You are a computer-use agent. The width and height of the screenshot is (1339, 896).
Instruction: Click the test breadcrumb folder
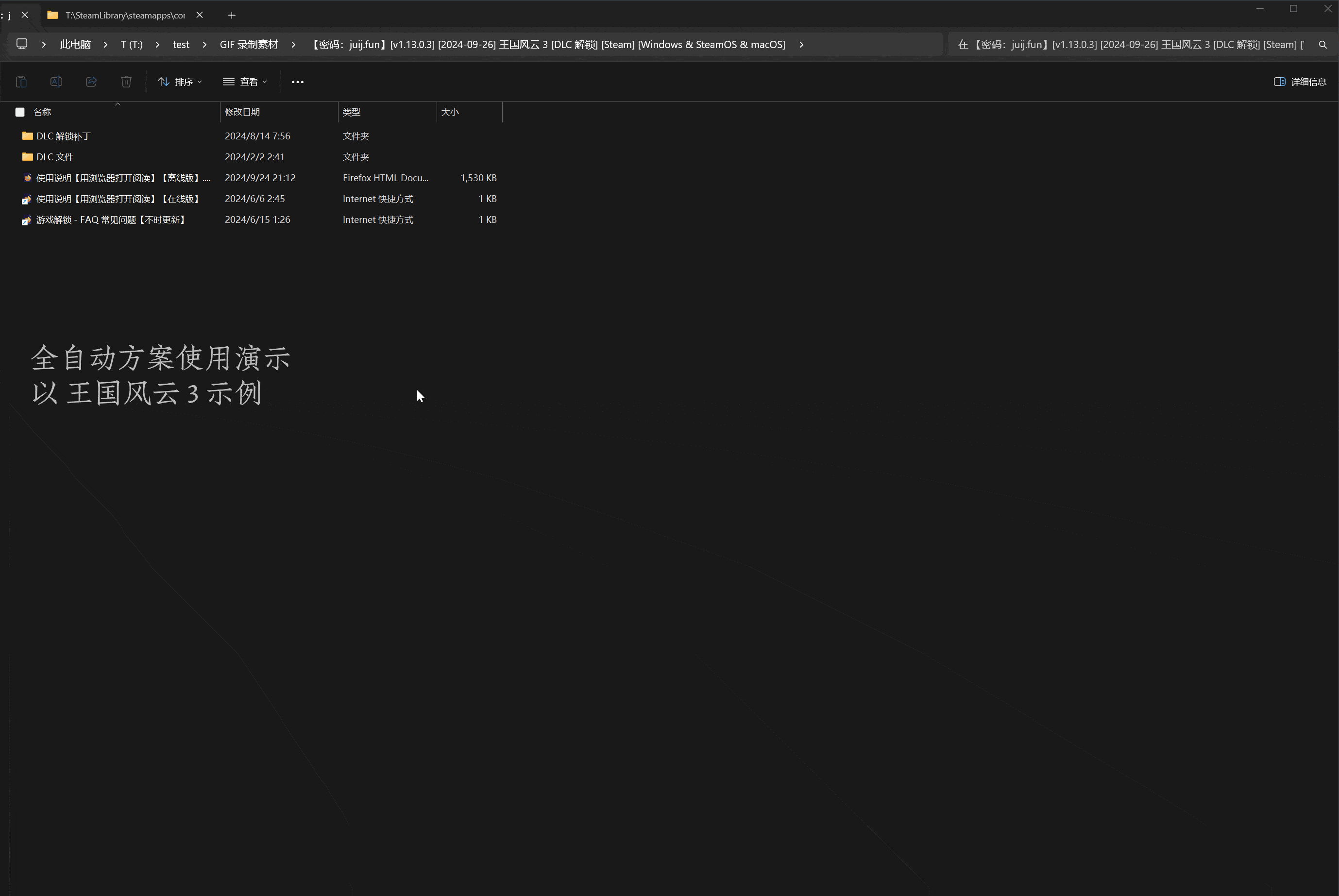[181, 45]
